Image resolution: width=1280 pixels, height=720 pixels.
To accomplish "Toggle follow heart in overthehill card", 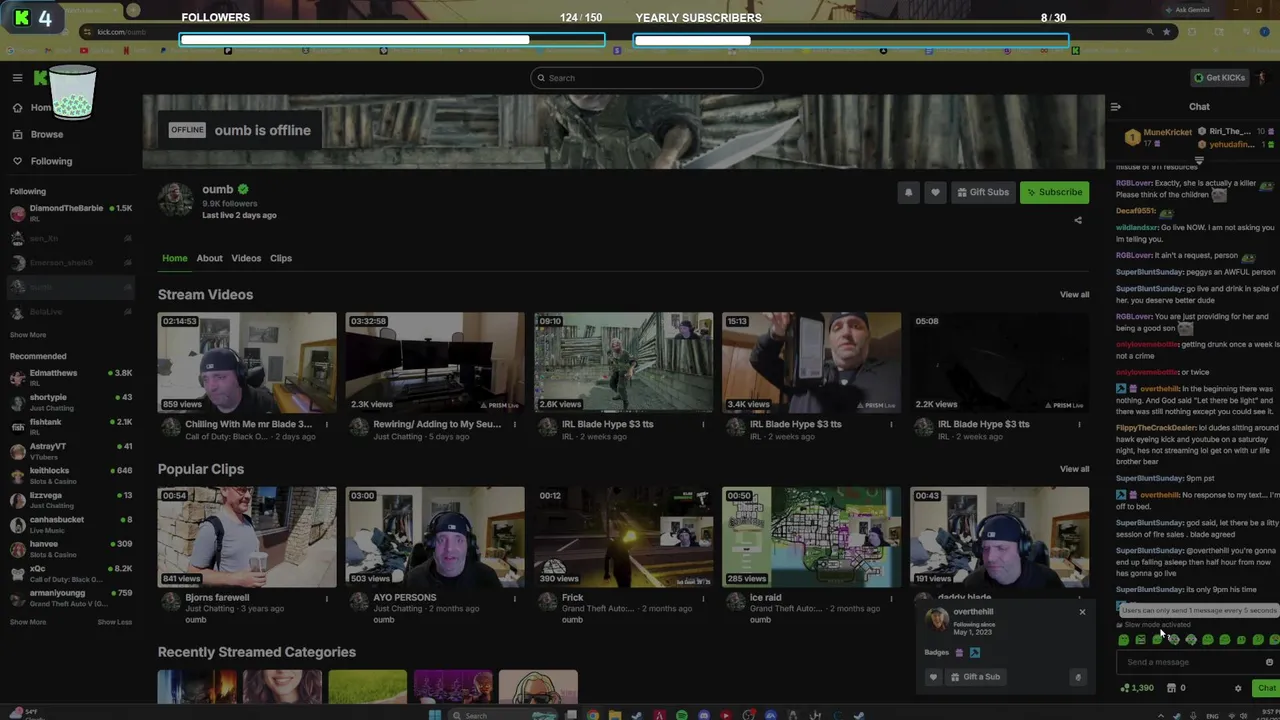I will (x=934, y=677).
